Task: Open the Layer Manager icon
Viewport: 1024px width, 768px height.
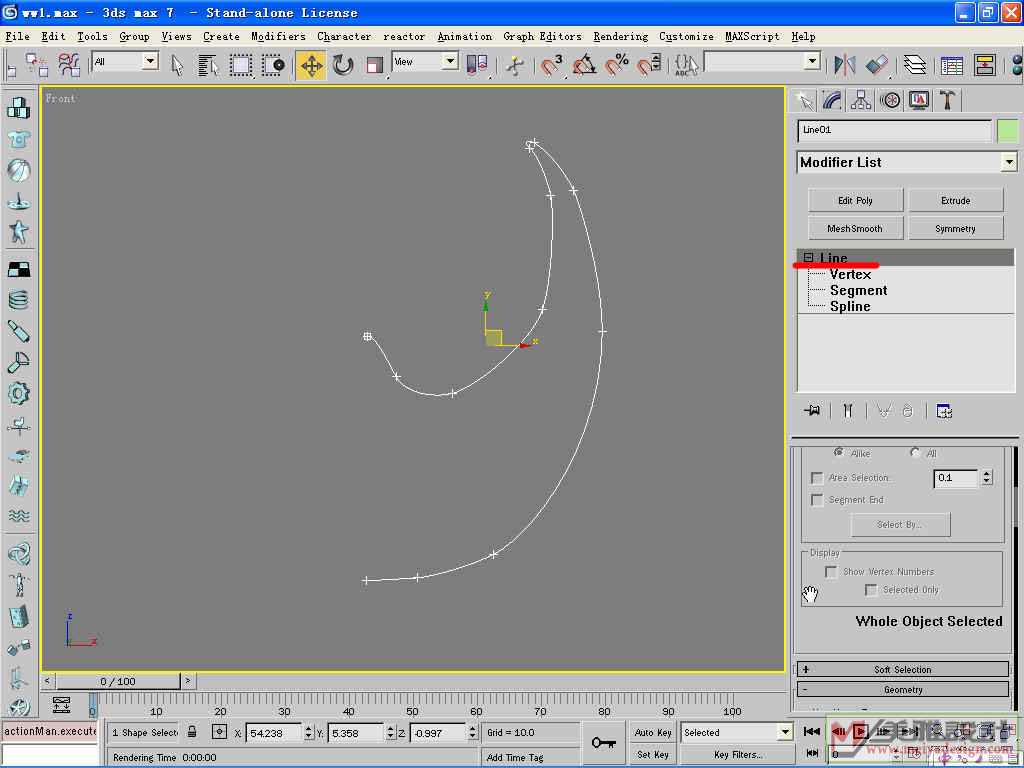Action: point(914,65)
